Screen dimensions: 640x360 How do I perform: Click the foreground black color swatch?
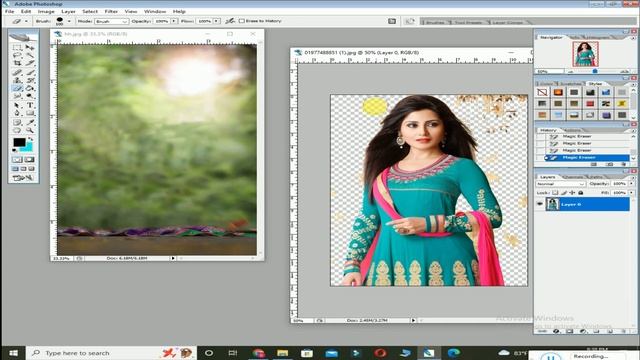pyautogui.click(x=18, y=142)
